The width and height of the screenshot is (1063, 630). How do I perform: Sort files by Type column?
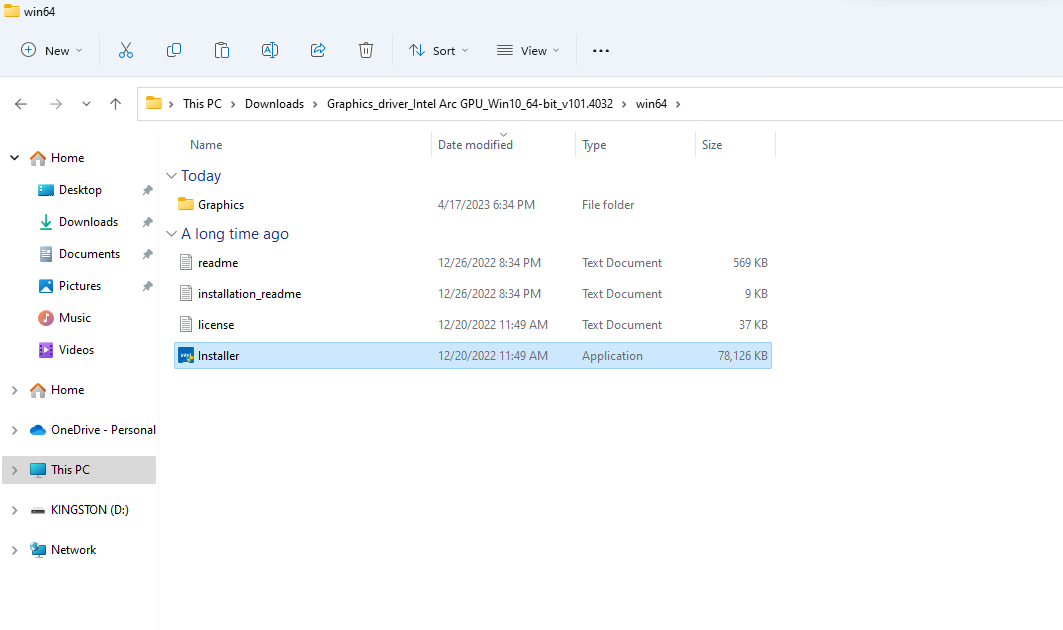point(594,144)
